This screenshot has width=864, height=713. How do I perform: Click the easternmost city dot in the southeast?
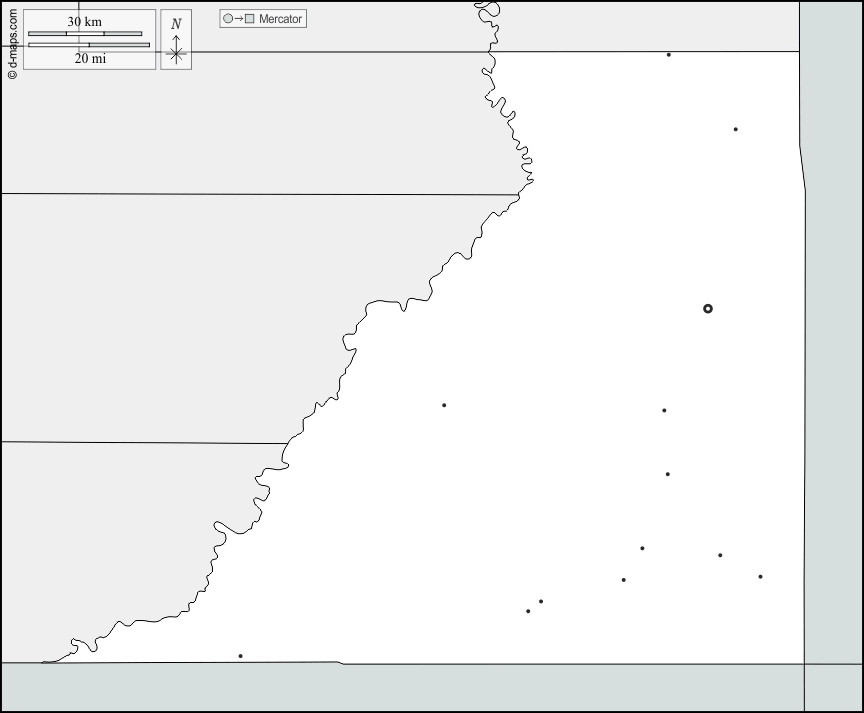(x=760, y=577)
